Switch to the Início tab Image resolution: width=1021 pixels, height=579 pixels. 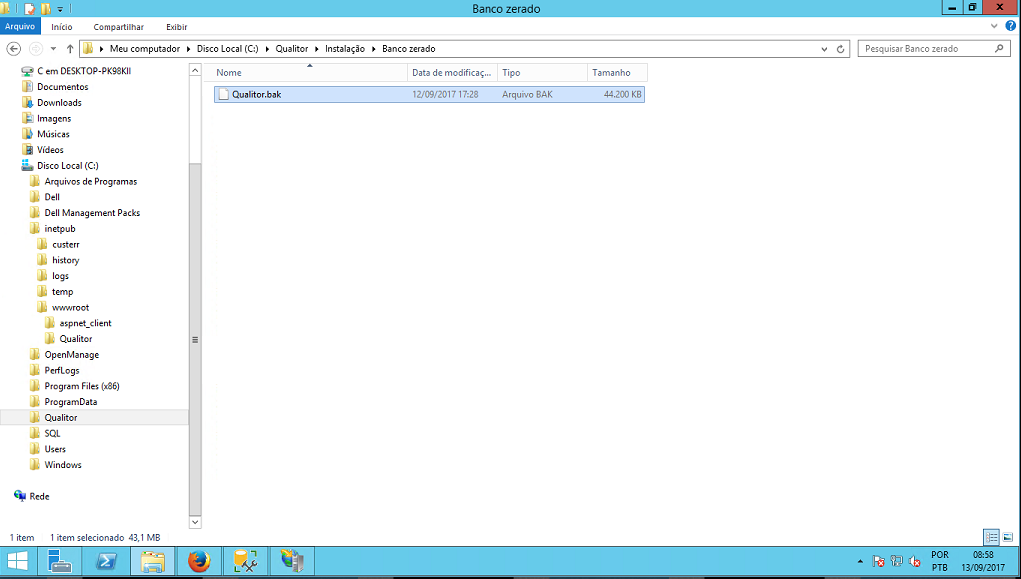(62, 27)
